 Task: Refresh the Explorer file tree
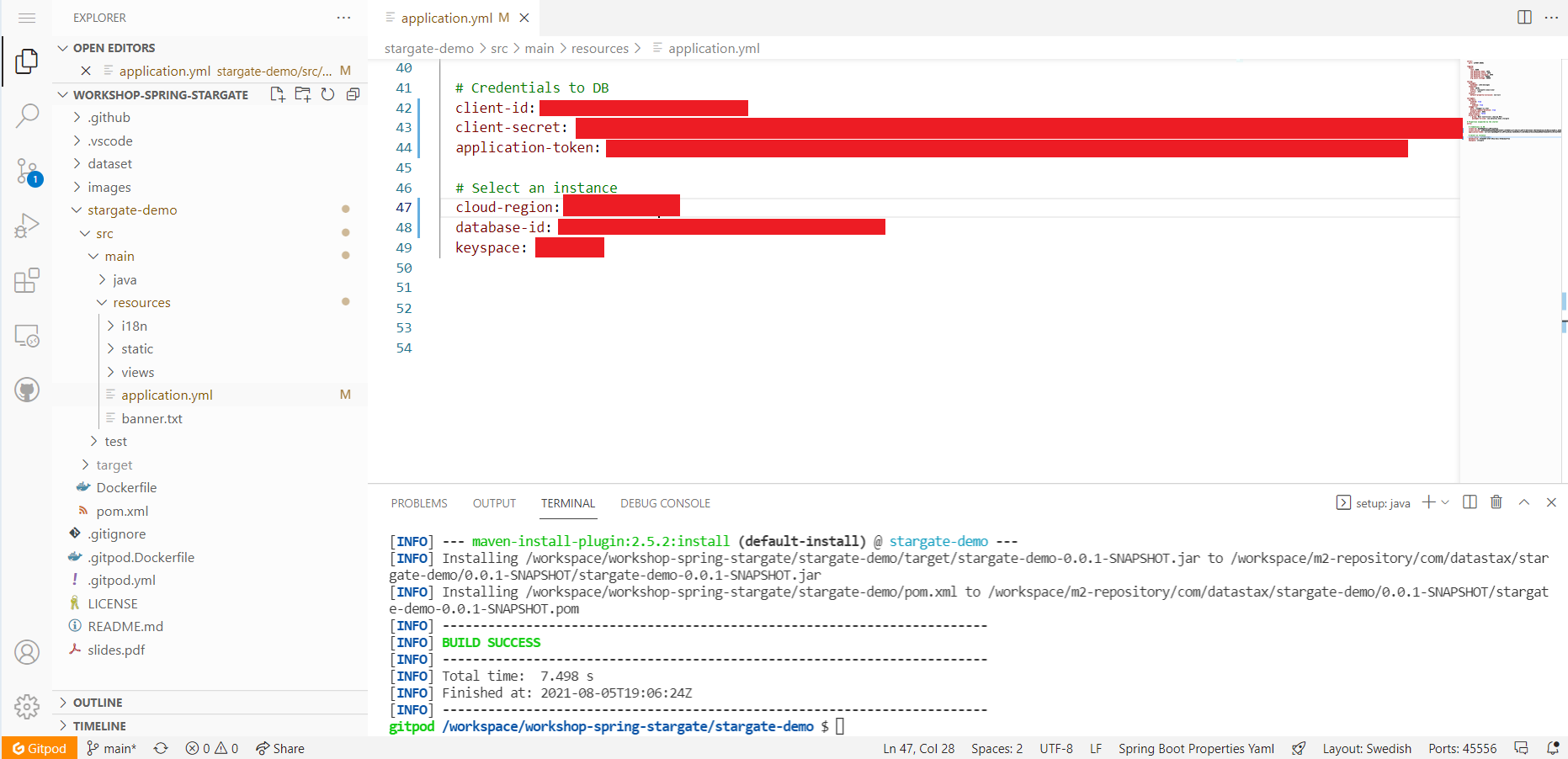(x=327, y=94)
